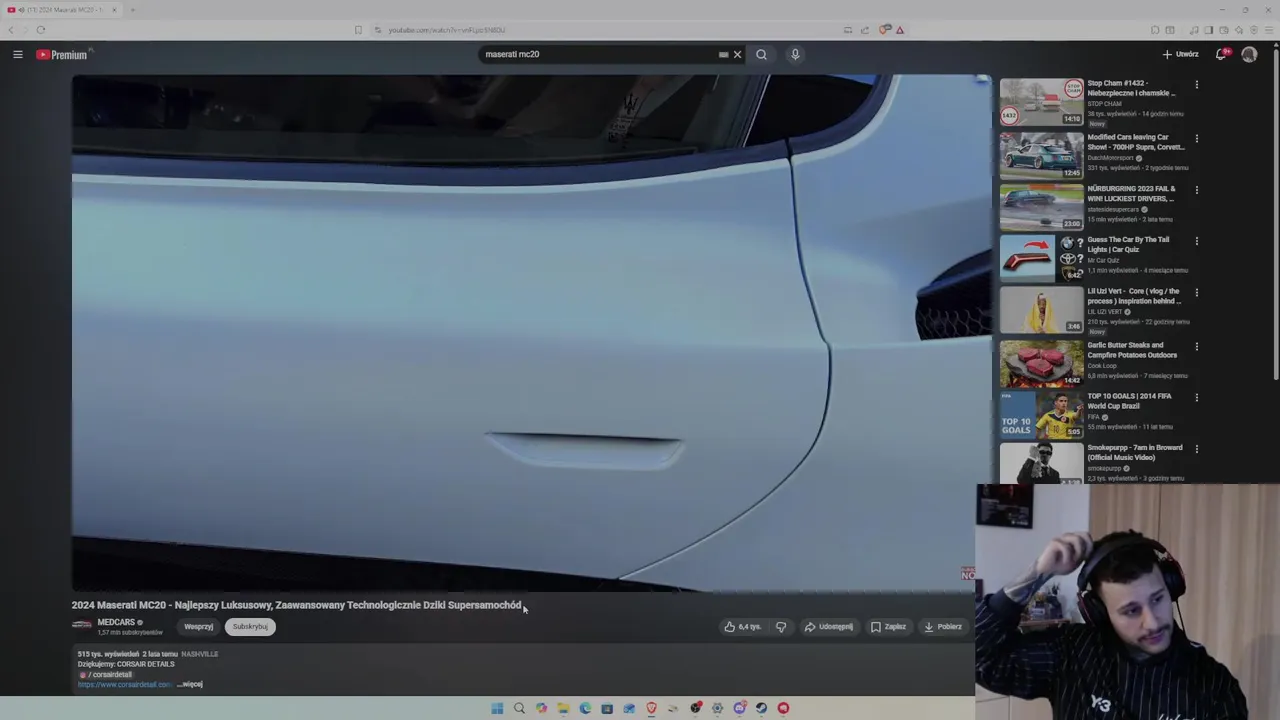1280x720 pixels.
Task: Open Smokepurpp 7am in Broward title
Action: tap(1135, 452)
